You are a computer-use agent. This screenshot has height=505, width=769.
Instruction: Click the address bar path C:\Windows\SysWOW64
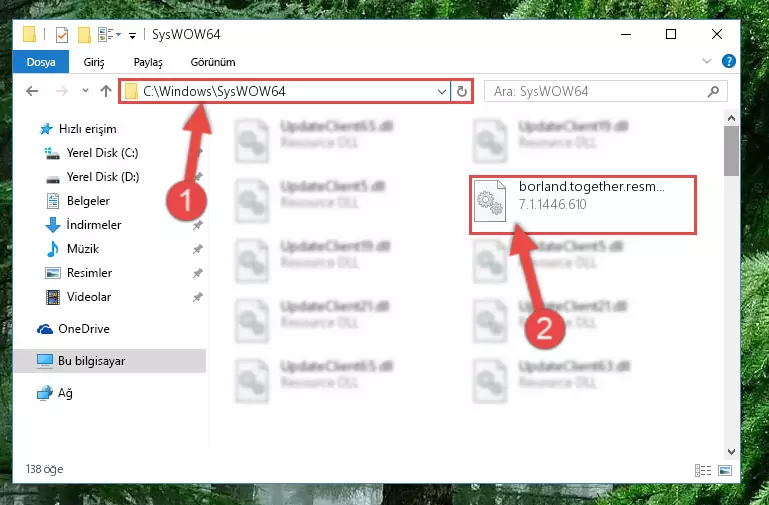click(x=214, y=91)
